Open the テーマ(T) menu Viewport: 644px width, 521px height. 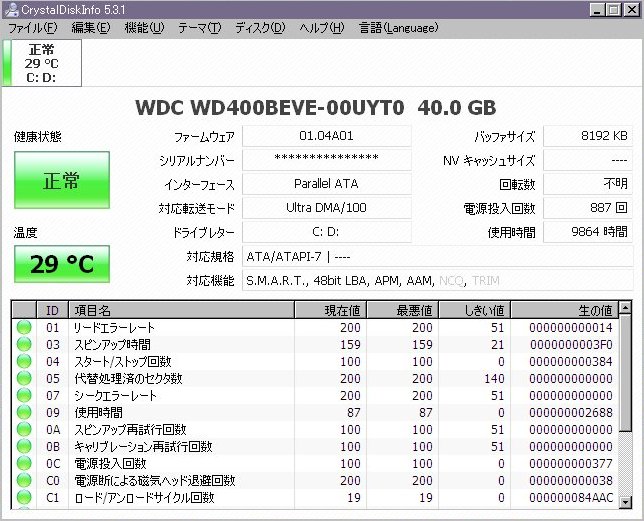pos(200,28)
